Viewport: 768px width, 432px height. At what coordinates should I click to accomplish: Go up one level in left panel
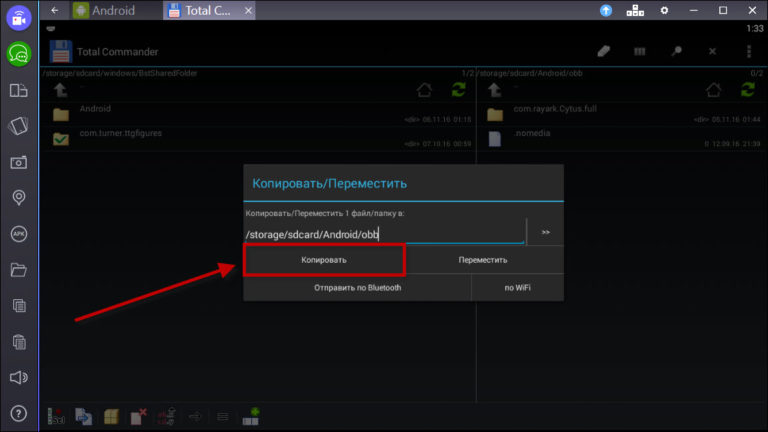point(60,89)
